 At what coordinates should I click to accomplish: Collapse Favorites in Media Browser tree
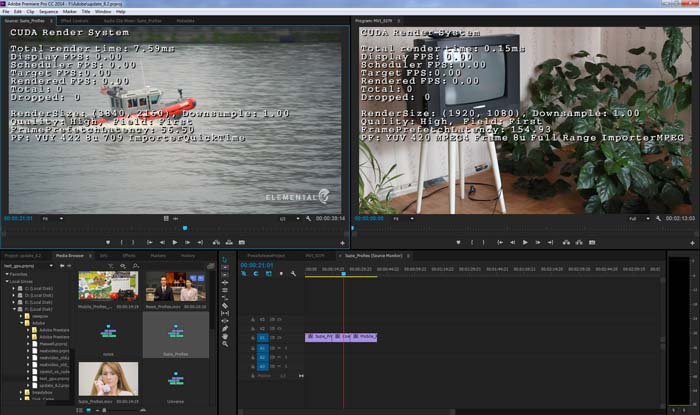7,274
